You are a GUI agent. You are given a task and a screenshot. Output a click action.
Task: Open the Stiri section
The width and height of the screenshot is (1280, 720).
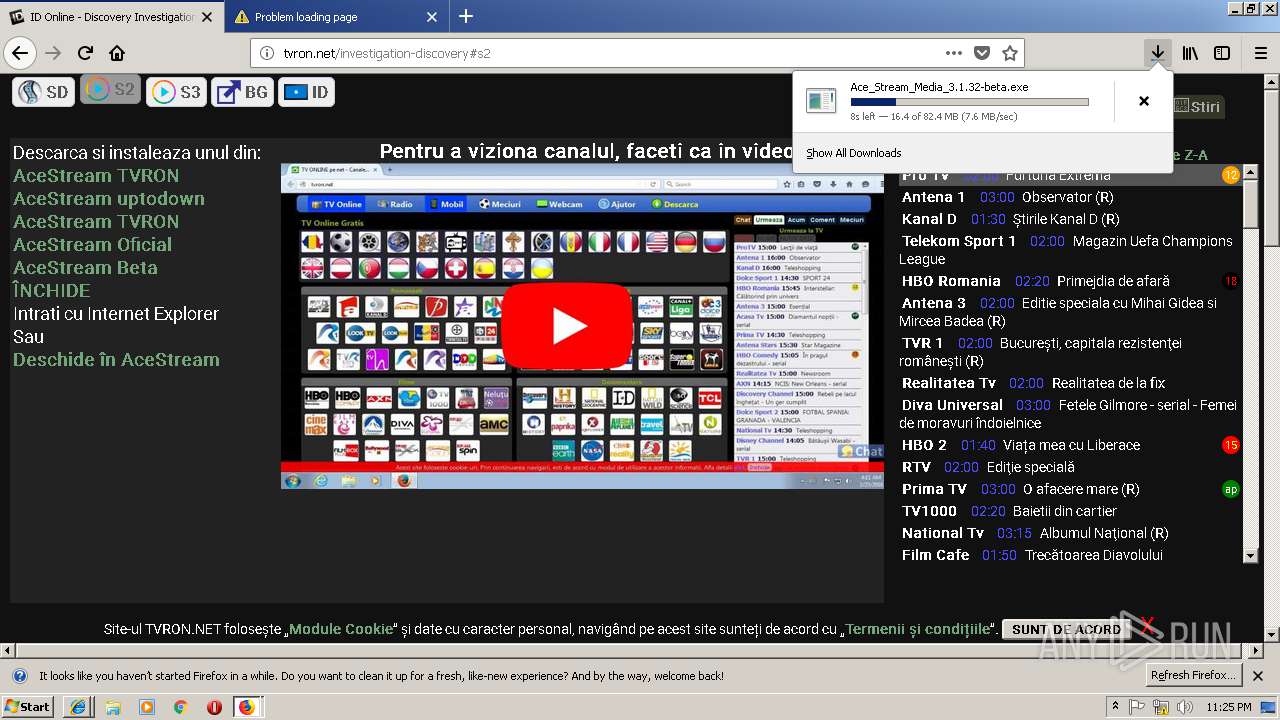1198,107
